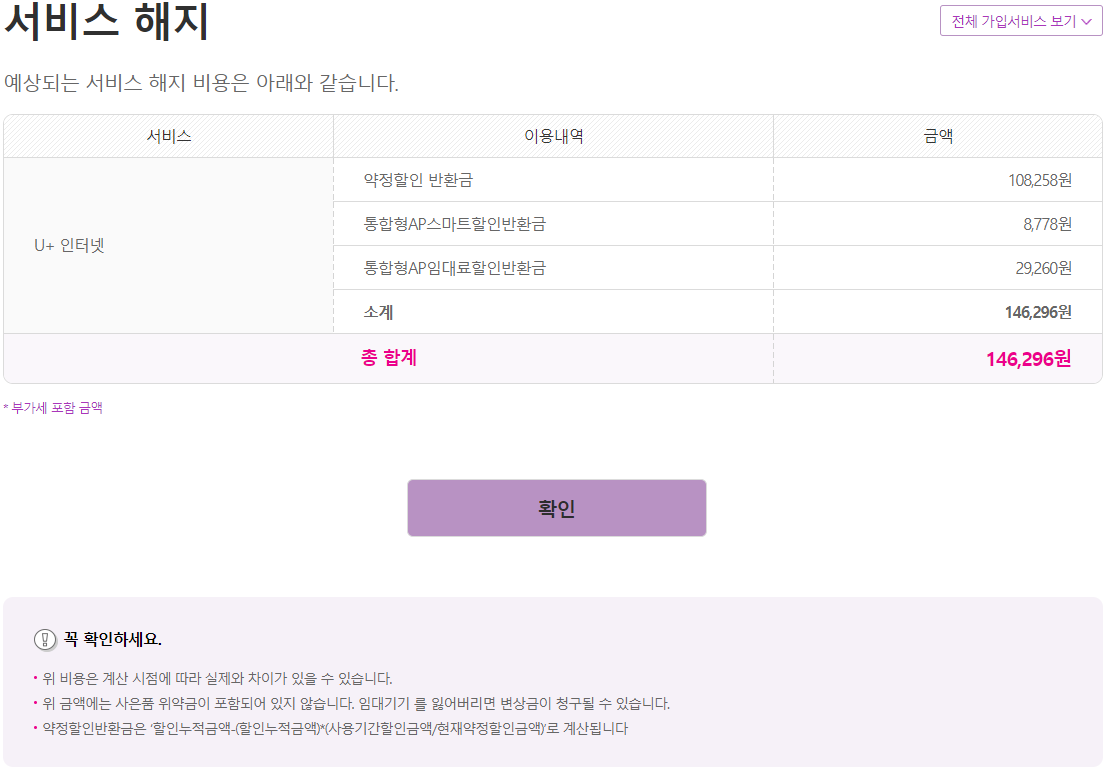Click the U+ 인터넷 service cell
Screen dimensions: 1107x777
(x=69, y=246)
